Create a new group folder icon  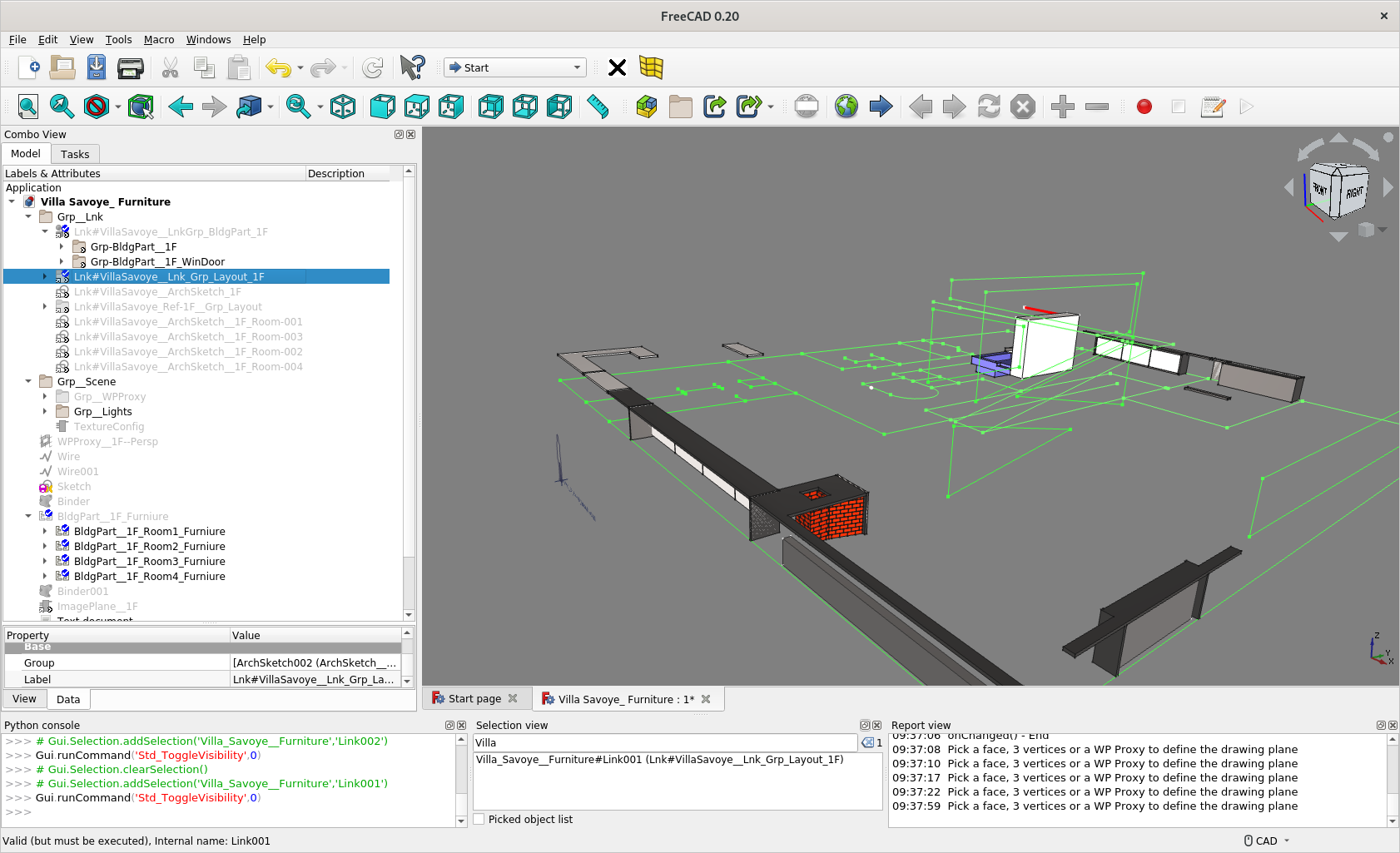[x=680, y=107]
